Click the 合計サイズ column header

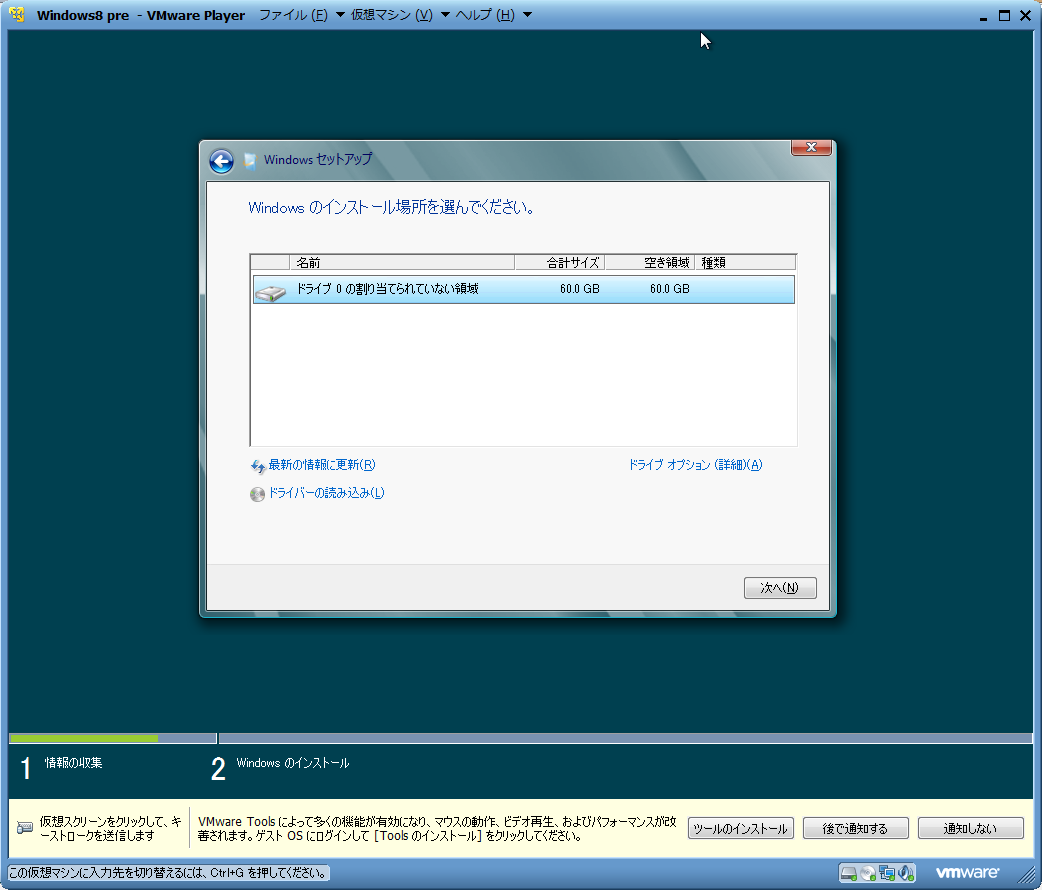click(x=560, y=263)
